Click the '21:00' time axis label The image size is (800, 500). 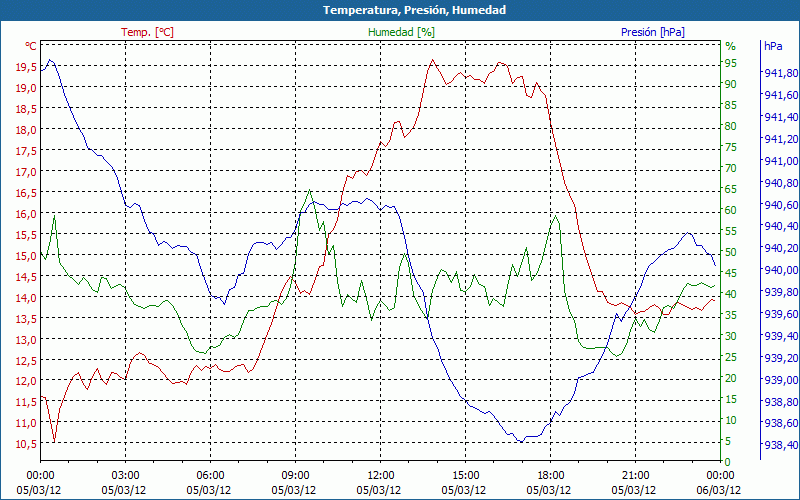click(636, 476)
